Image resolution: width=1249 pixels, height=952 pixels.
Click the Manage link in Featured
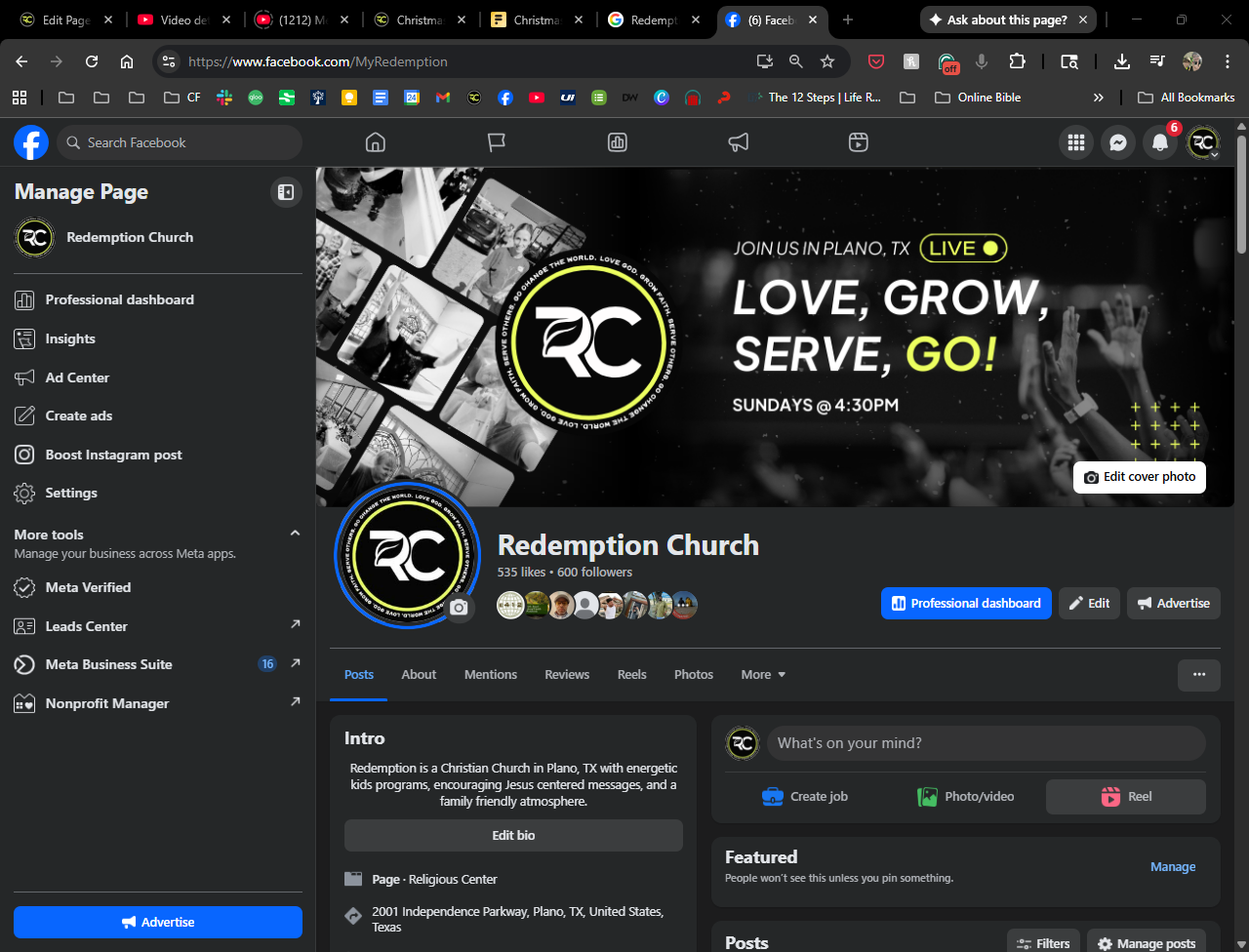click(x=1173, y=866)
